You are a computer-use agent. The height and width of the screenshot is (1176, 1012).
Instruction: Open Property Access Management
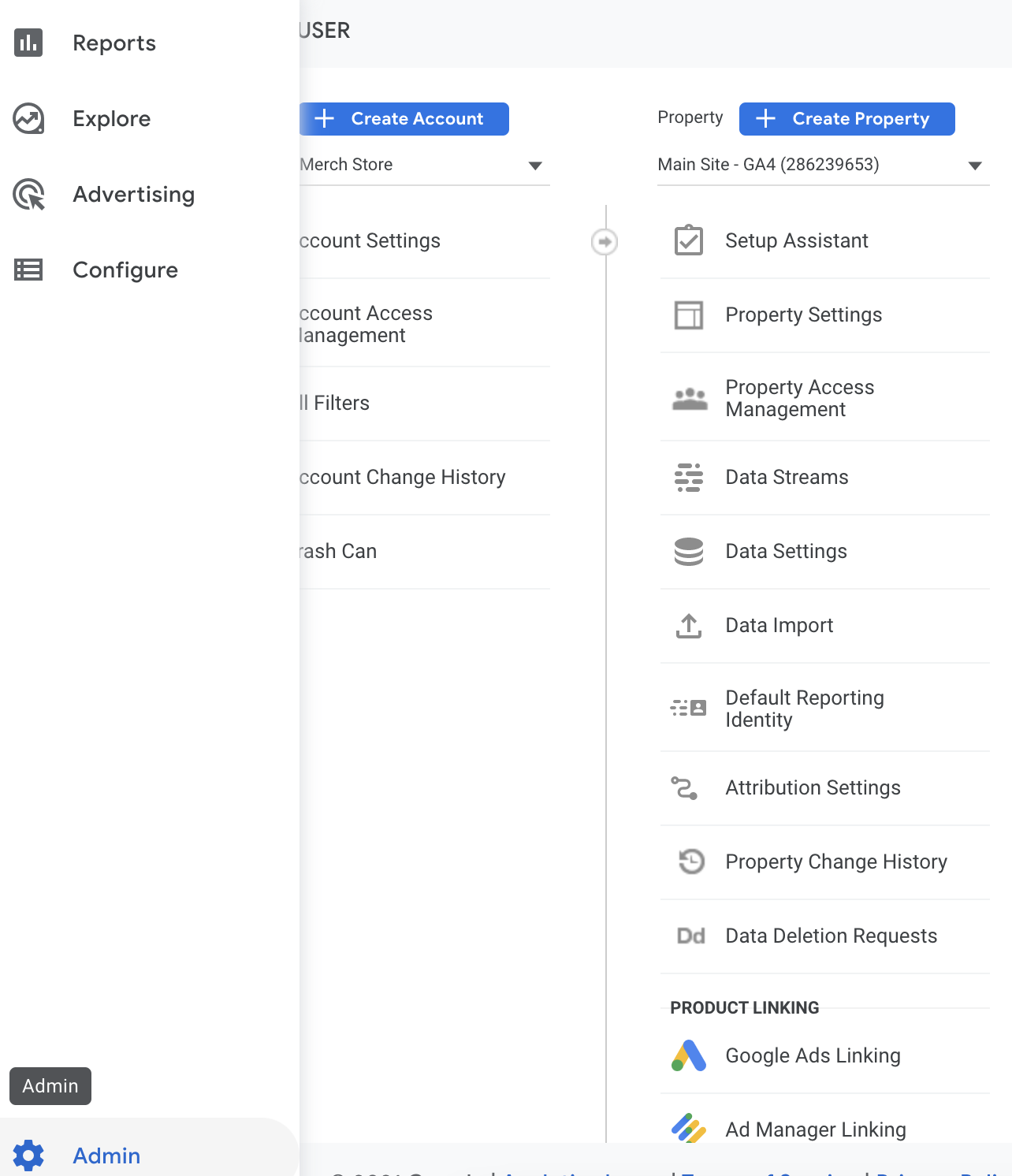point(799,398)
